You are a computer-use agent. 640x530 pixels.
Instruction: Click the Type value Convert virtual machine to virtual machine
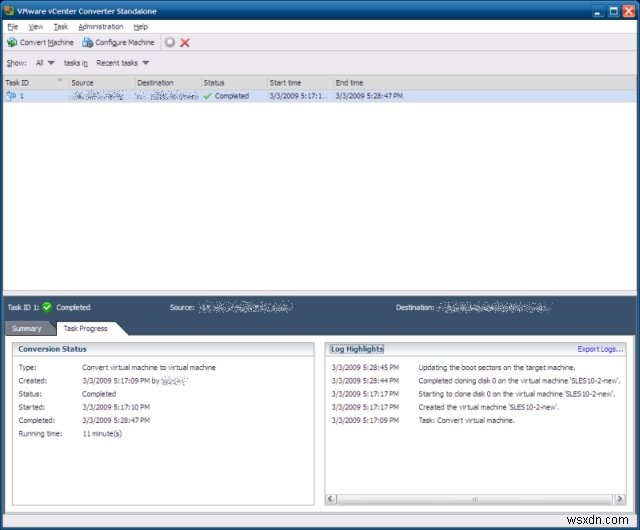tap(149, 367)
